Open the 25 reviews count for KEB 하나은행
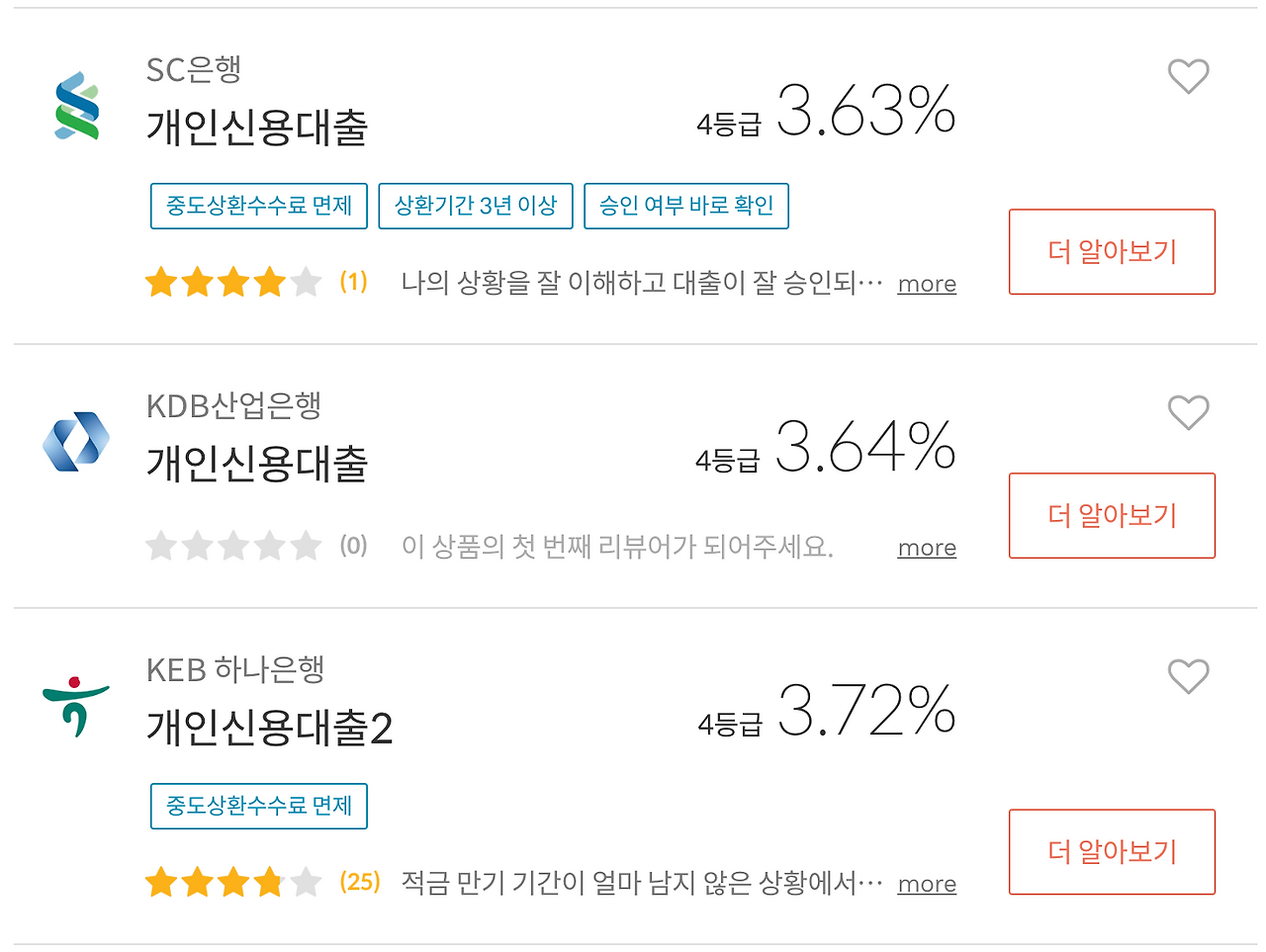 (360, 882)
